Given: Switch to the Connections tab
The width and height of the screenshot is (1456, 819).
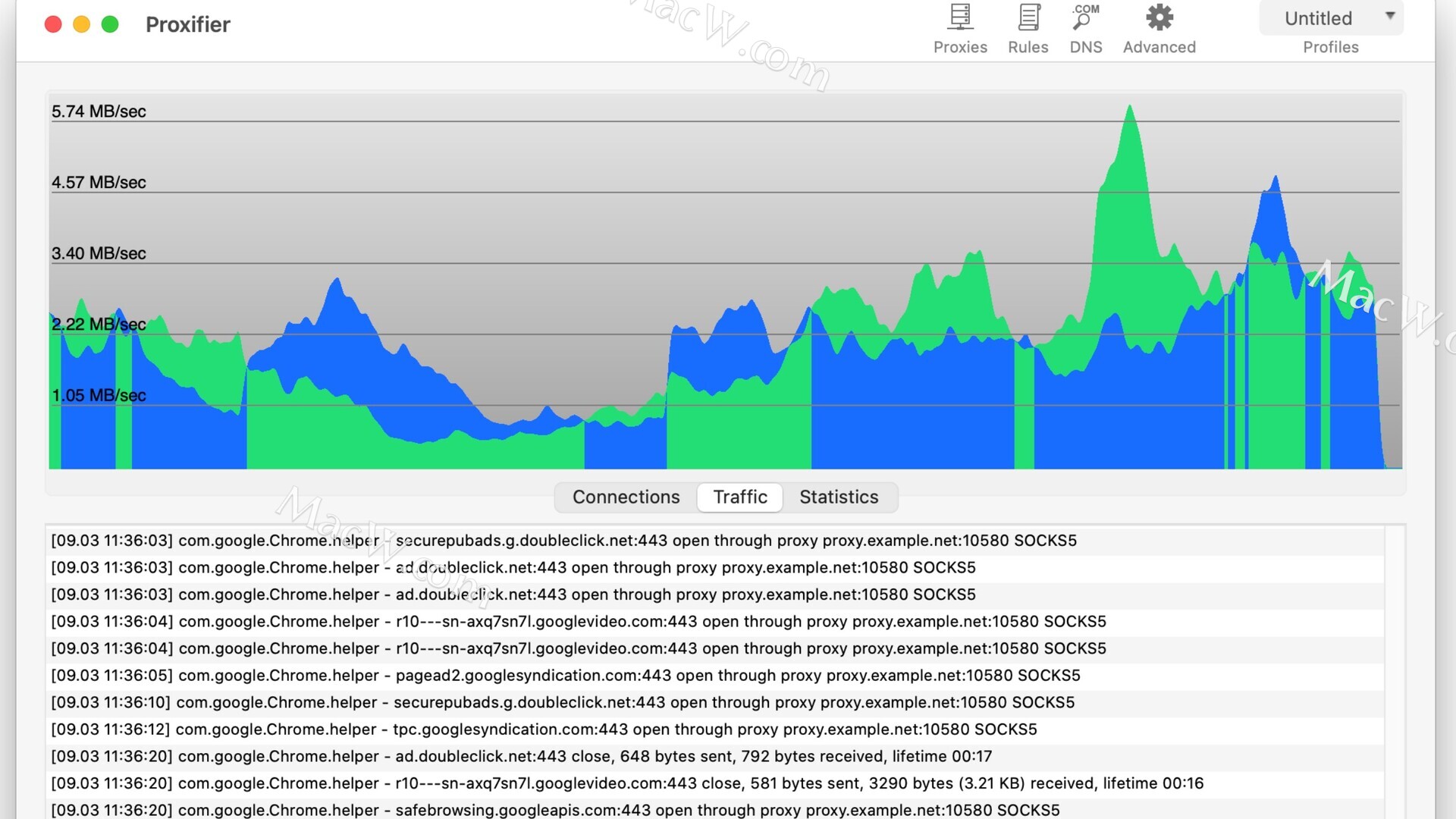Looking at the screenshot, I should coord(626,497).
